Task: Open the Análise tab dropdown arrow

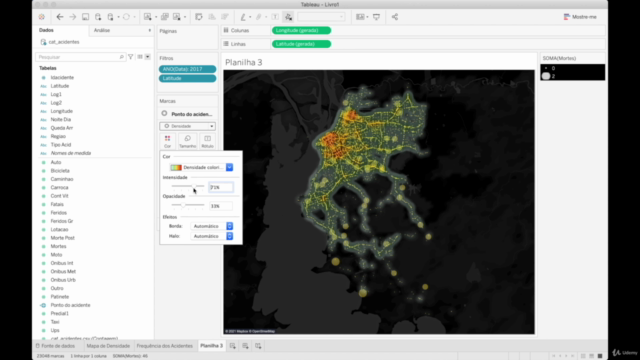Action: 149,30
